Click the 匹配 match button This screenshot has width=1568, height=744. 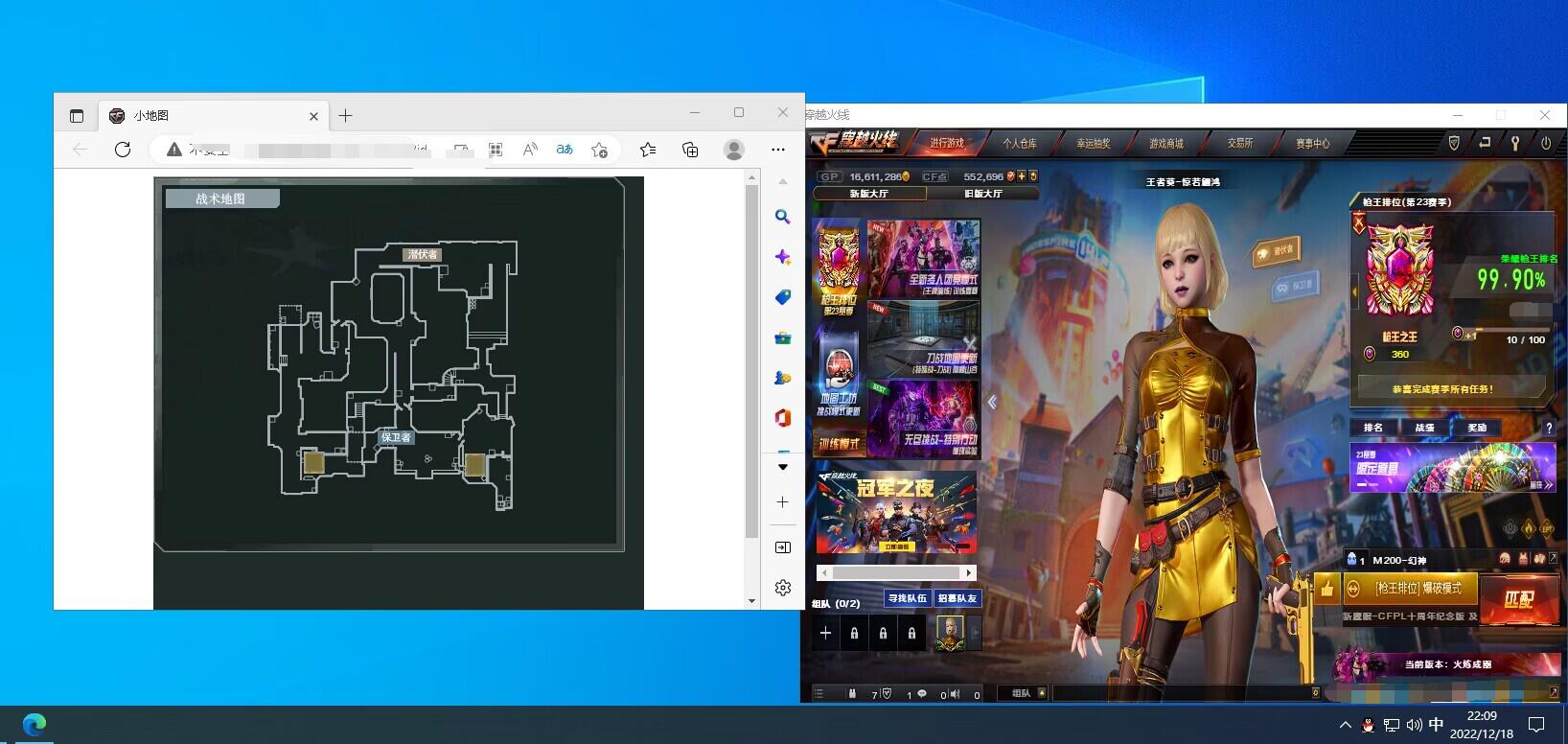tap(1518, 599)
